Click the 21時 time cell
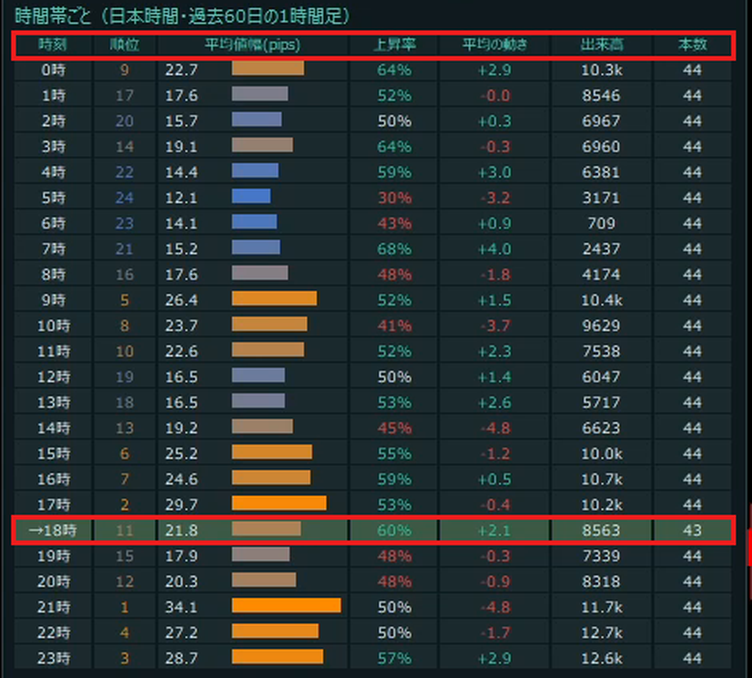 click(53, 607)
